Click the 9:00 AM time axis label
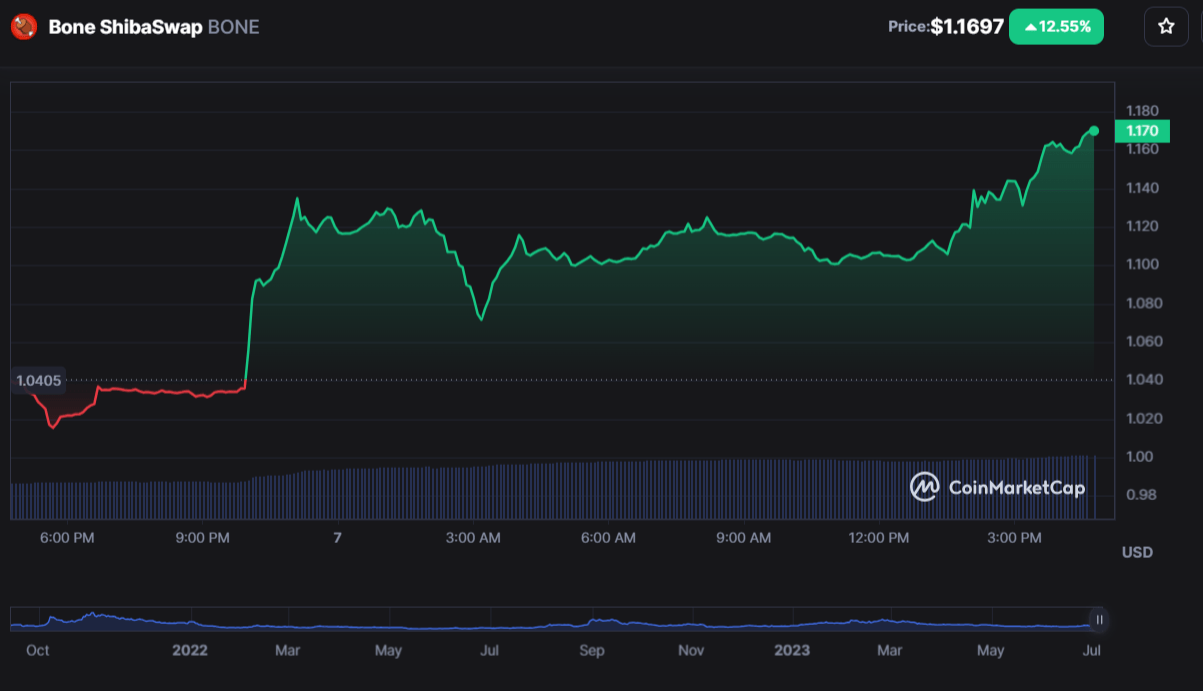Screen dimensions: 1203x691 [744, 538]
